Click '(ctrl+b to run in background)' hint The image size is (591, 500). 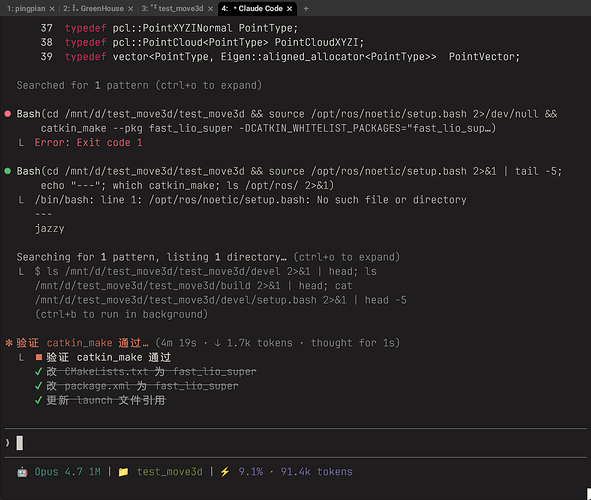click(x=121, y=314)
